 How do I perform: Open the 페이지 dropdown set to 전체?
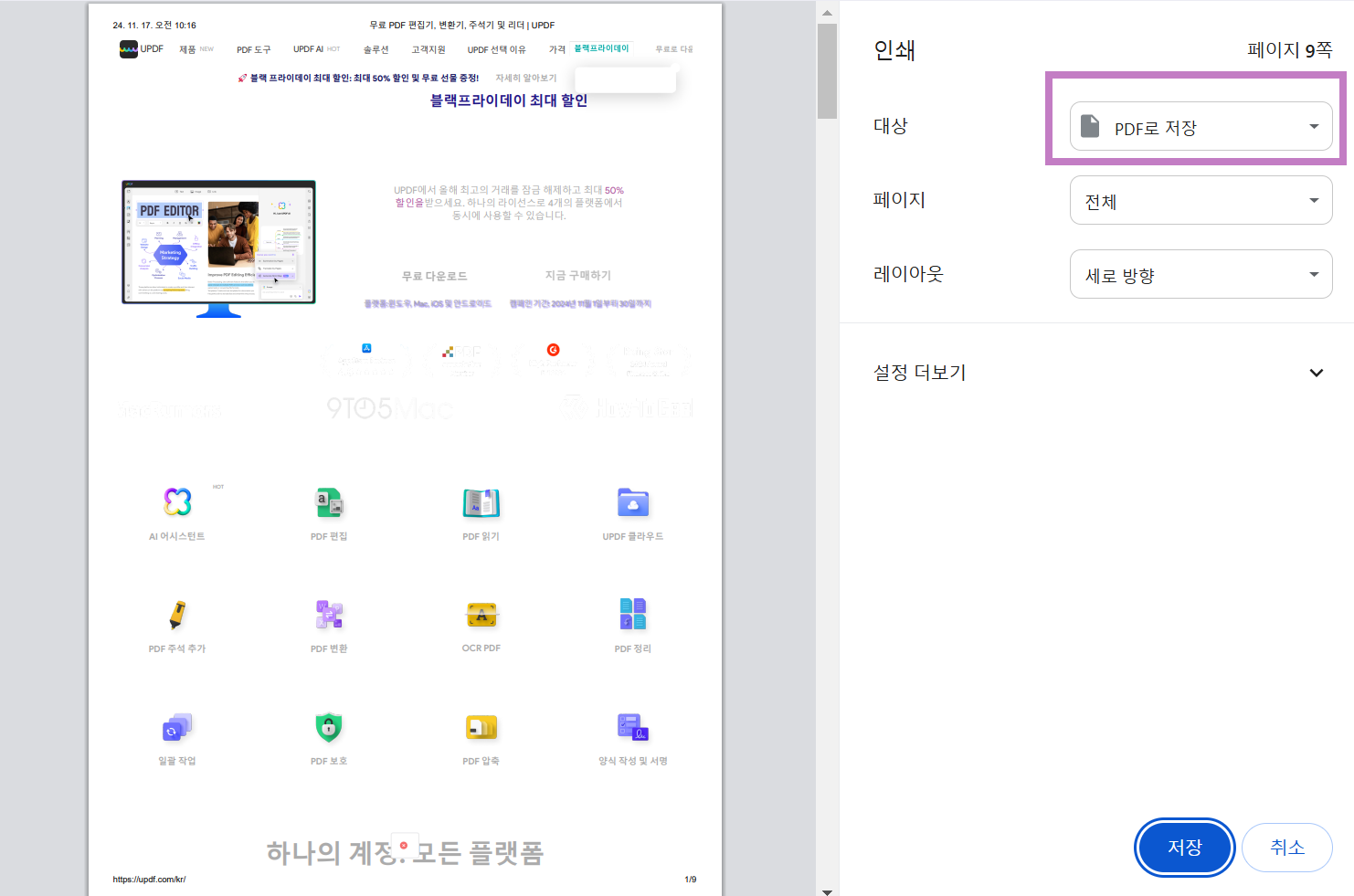coord(1201,200)
